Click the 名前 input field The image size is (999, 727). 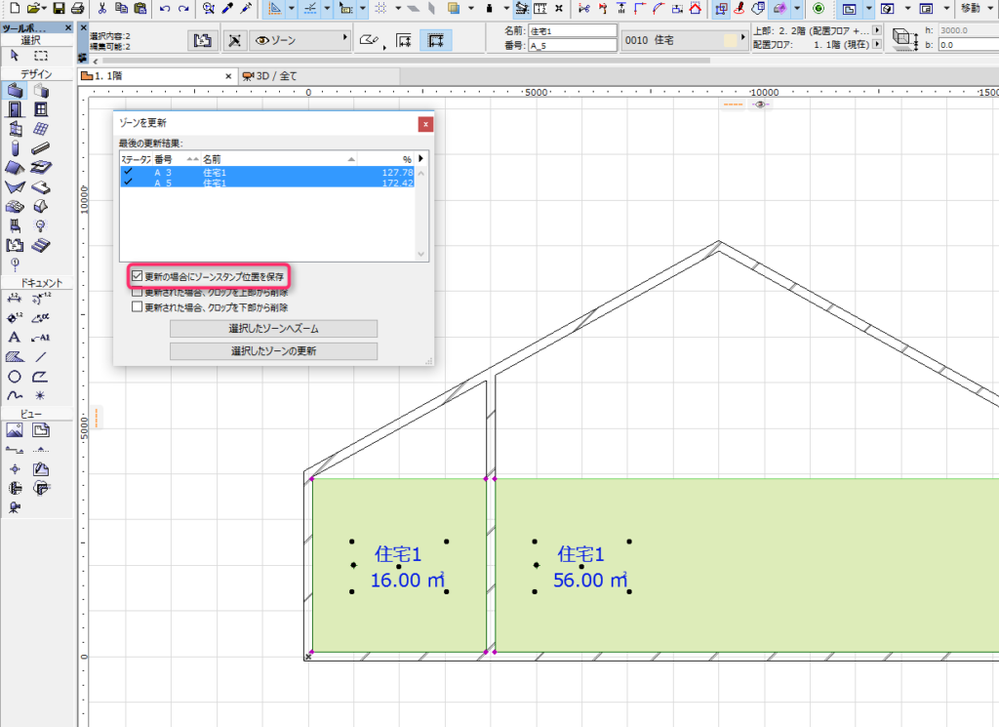click(572, 31)
